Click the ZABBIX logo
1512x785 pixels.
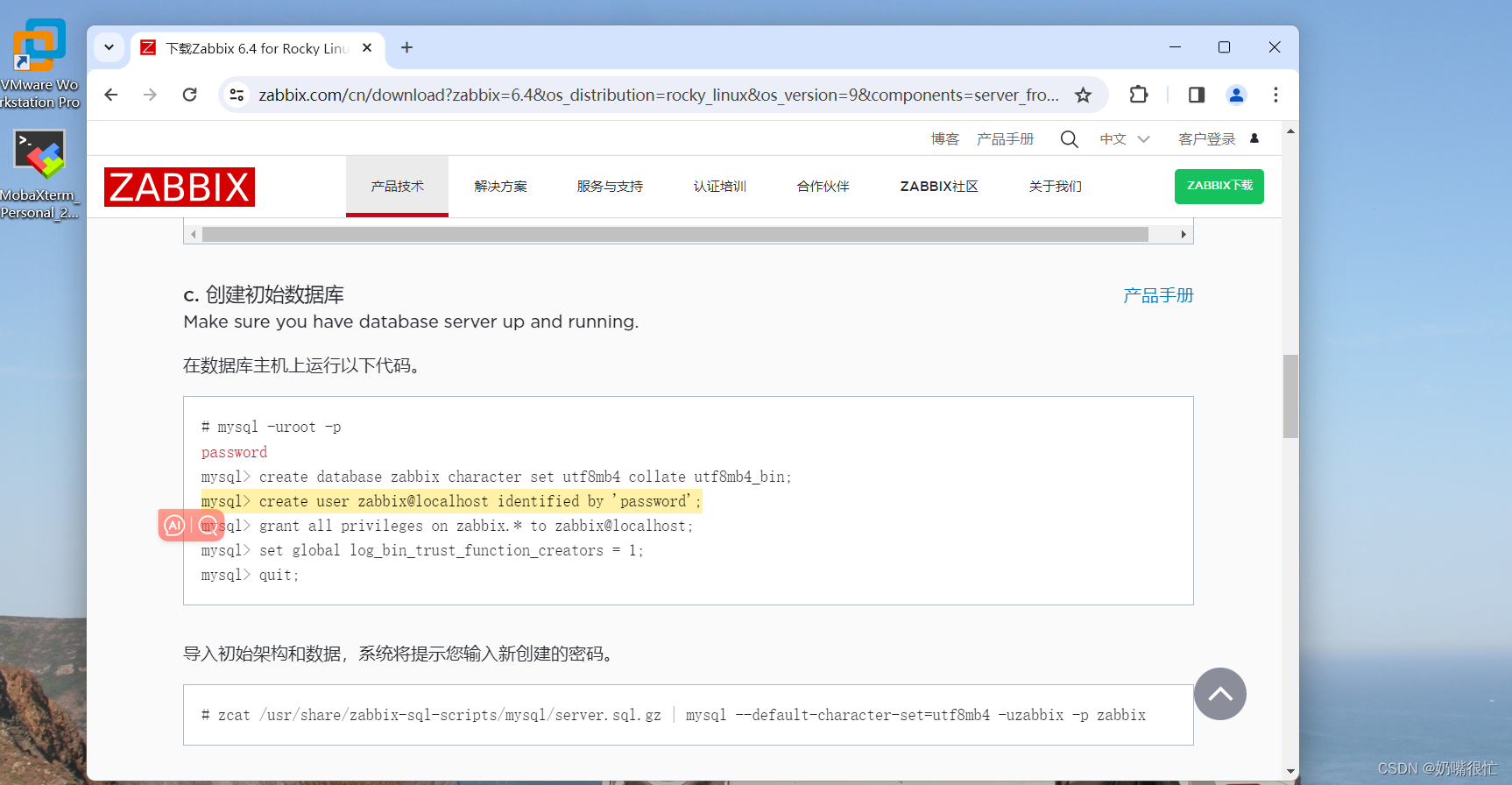point(180,187)
